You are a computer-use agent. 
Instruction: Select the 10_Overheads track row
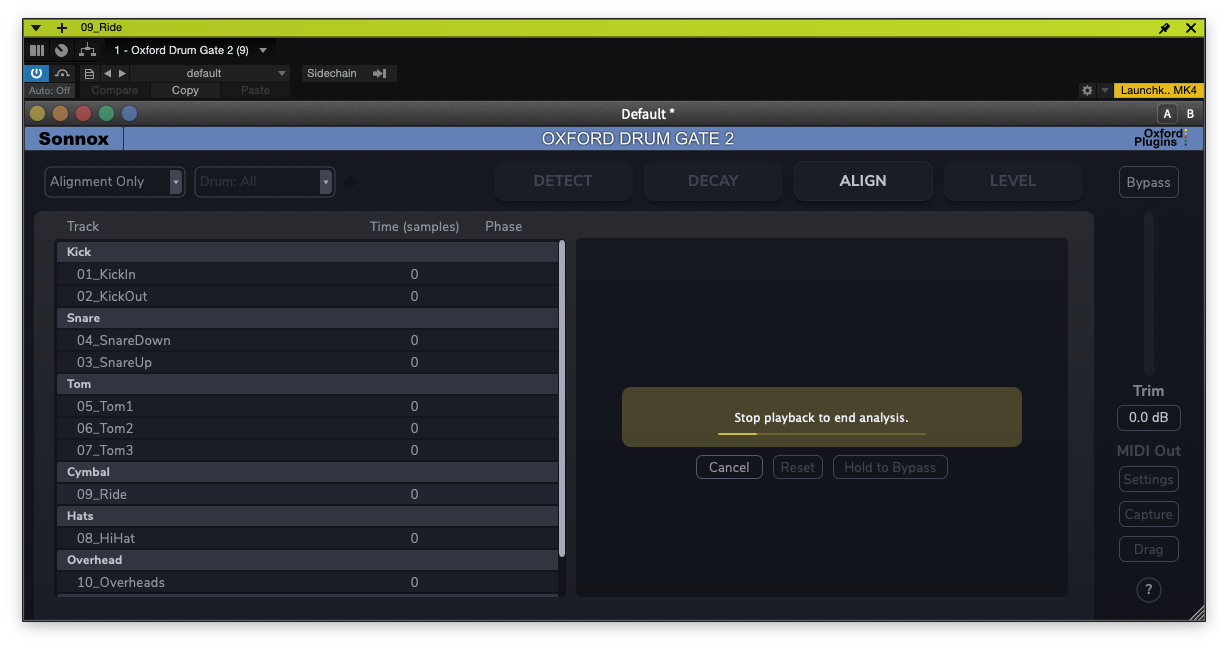tap(307, 582)
